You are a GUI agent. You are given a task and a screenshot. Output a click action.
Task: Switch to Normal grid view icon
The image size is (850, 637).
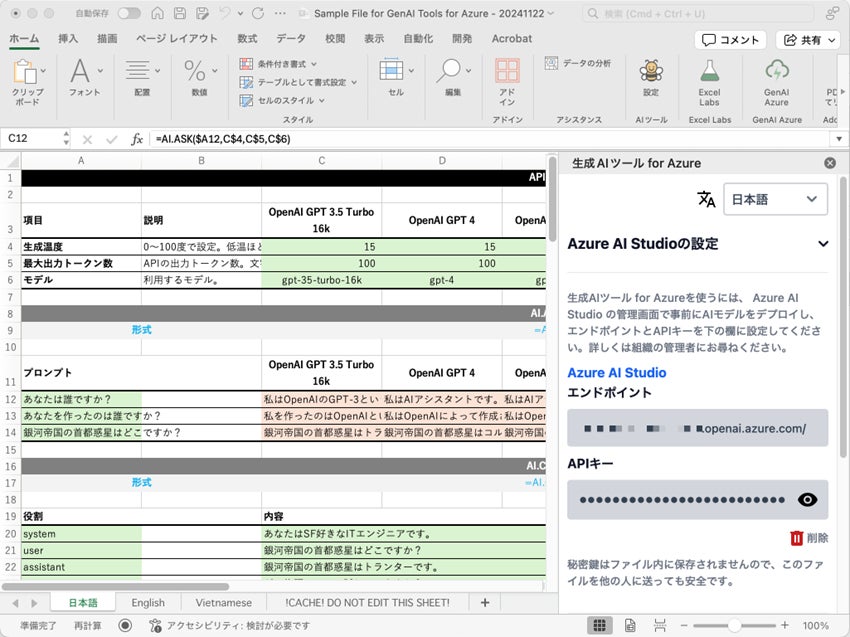[600, 626]
